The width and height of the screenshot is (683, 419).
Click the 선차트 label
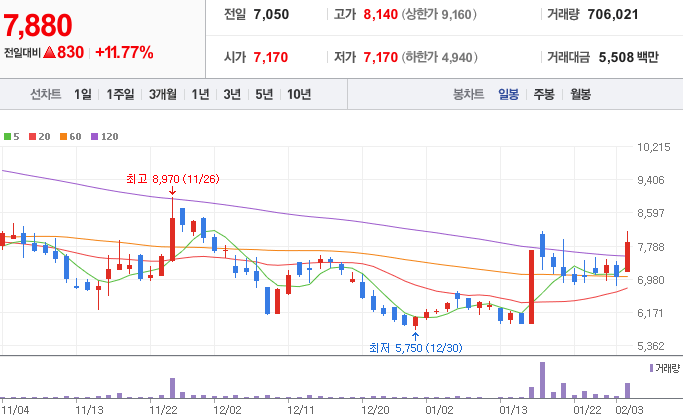click(45, 94)
